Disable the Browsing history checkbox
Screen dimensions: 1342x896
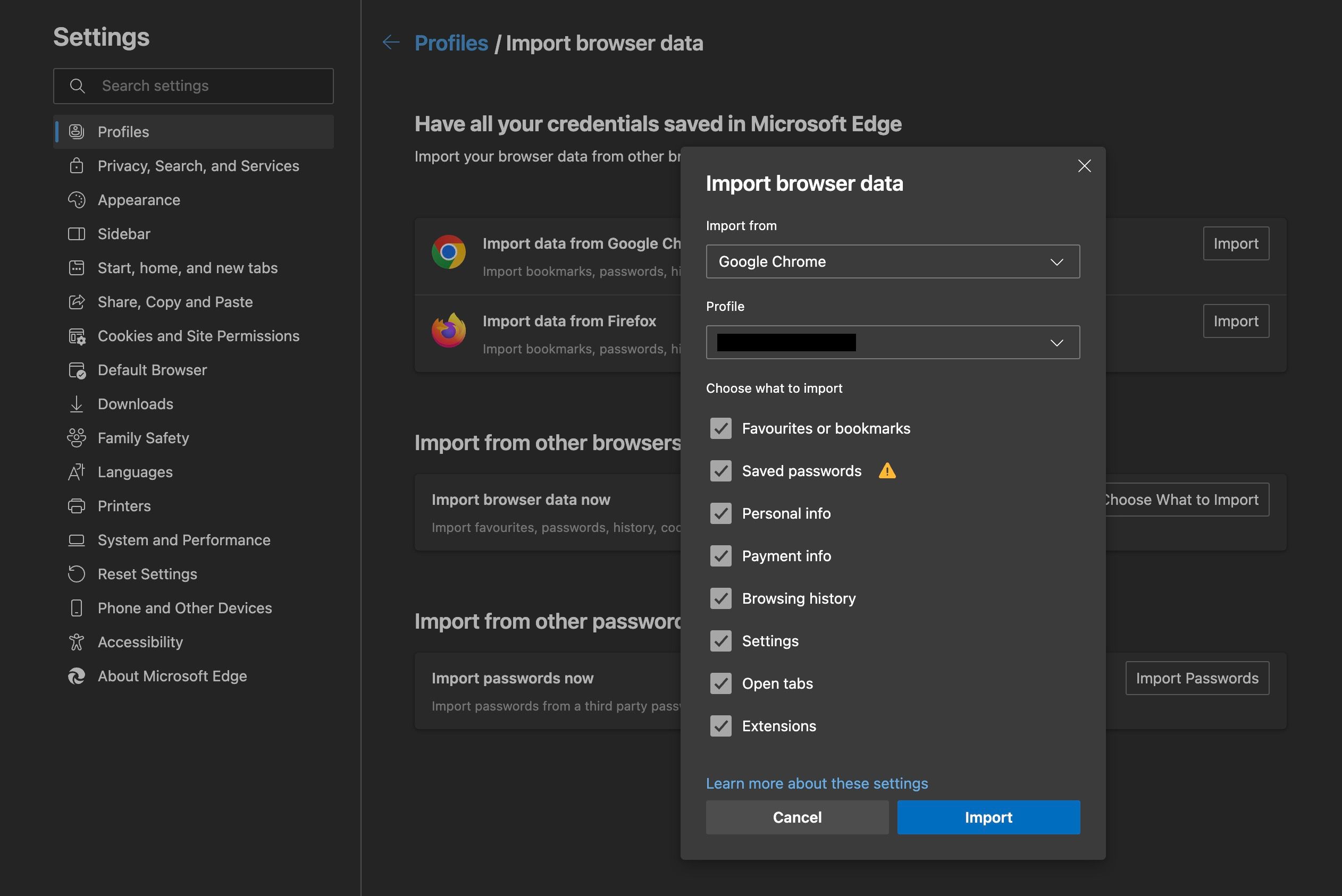pos(721,598)
